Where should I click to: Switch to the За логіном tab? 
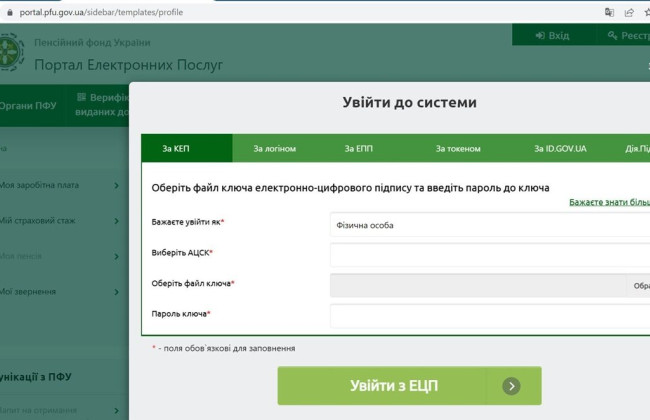tap(274, 148)
